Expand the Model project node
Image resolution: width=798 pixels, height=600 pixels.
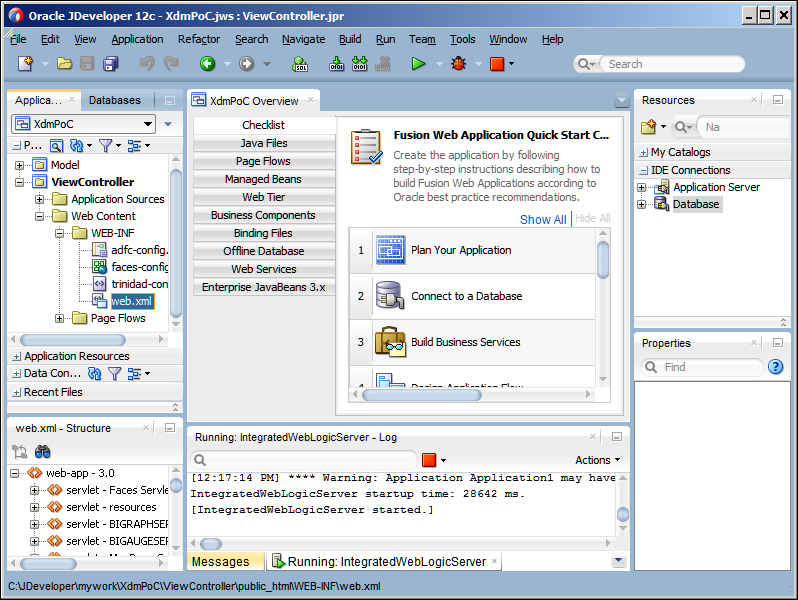point(19,165)
